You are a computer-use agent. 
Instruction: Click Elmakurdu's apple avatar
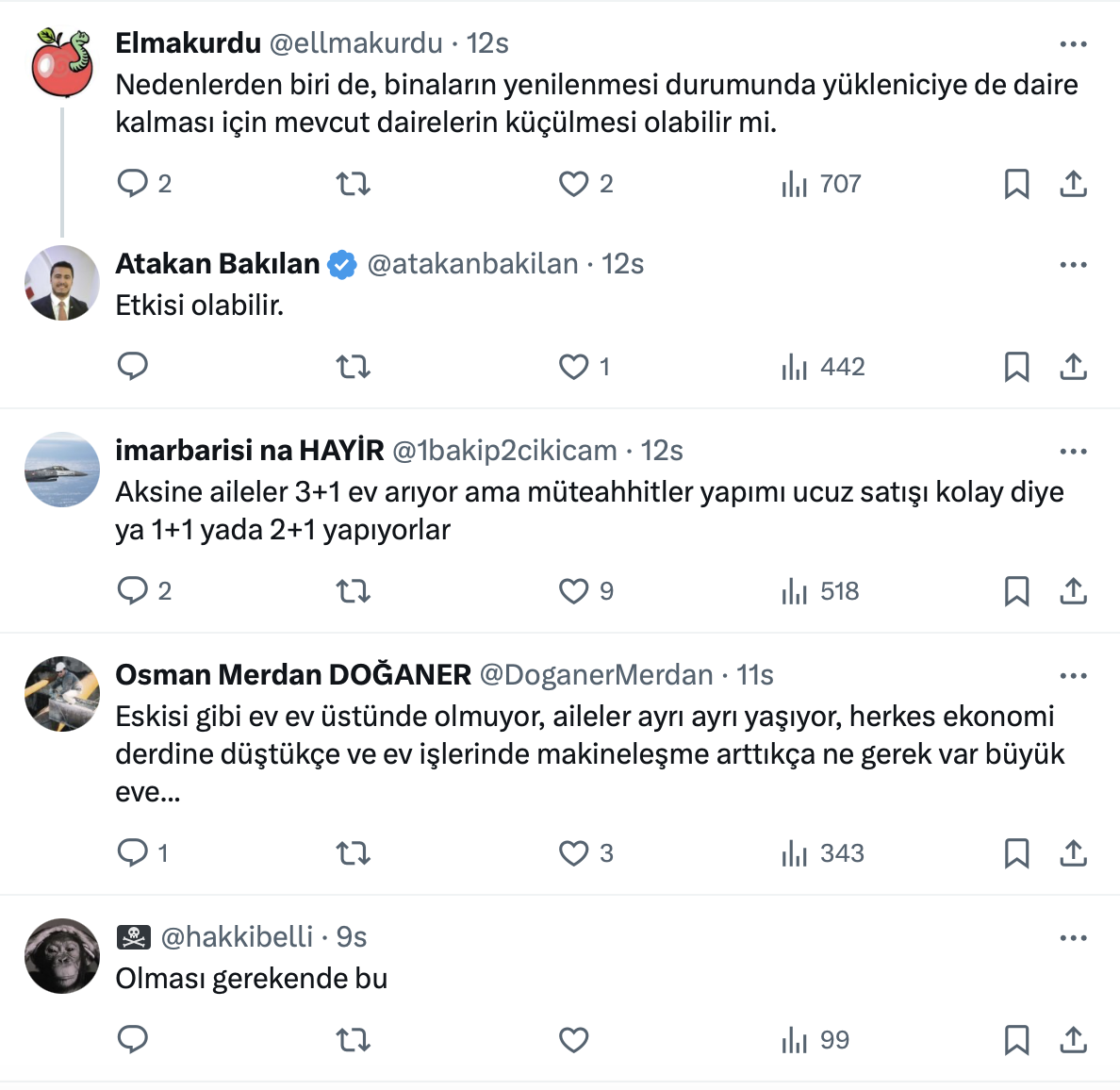coord(62,62)
